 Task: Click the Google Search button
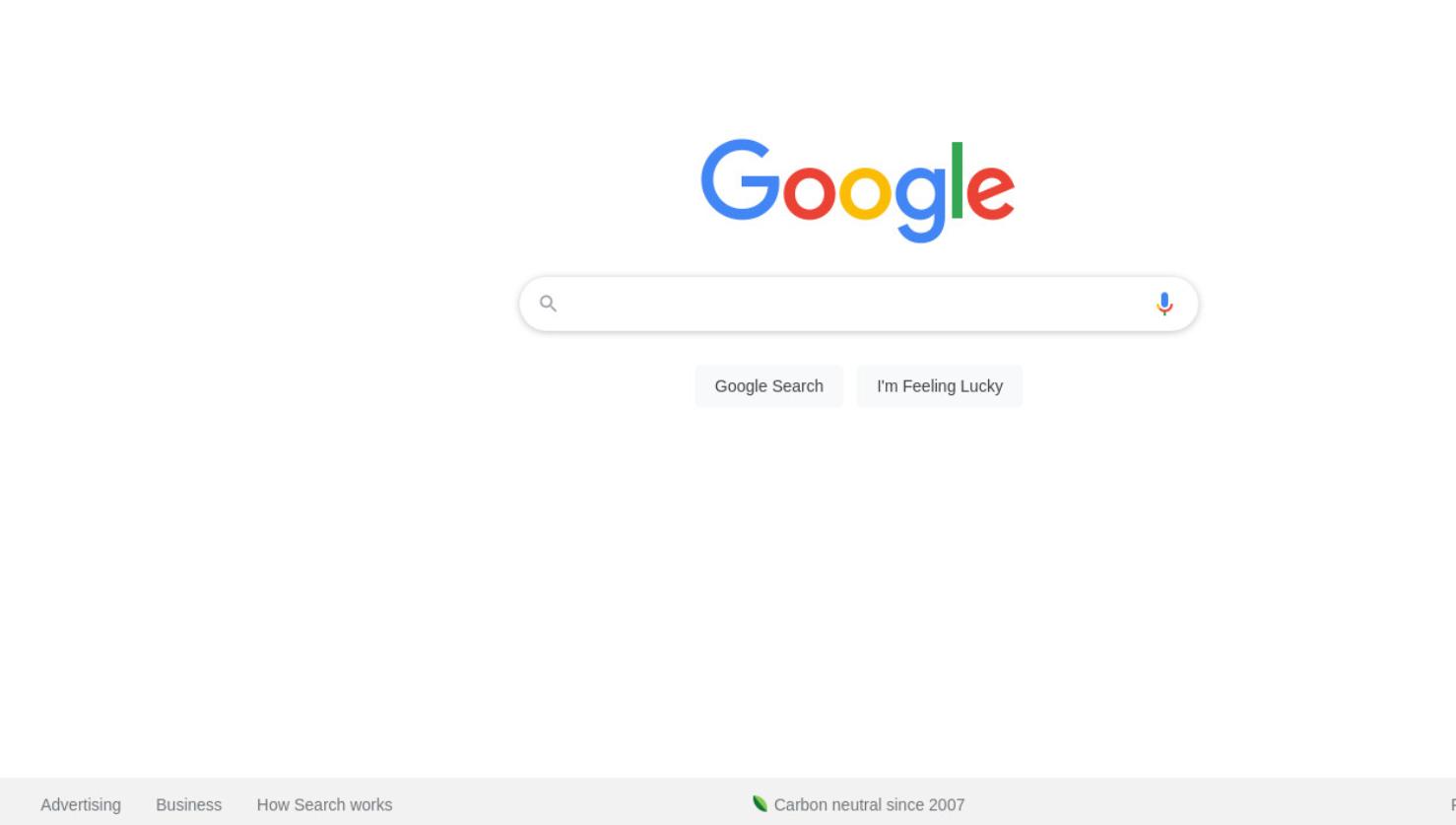pos(769,386)
